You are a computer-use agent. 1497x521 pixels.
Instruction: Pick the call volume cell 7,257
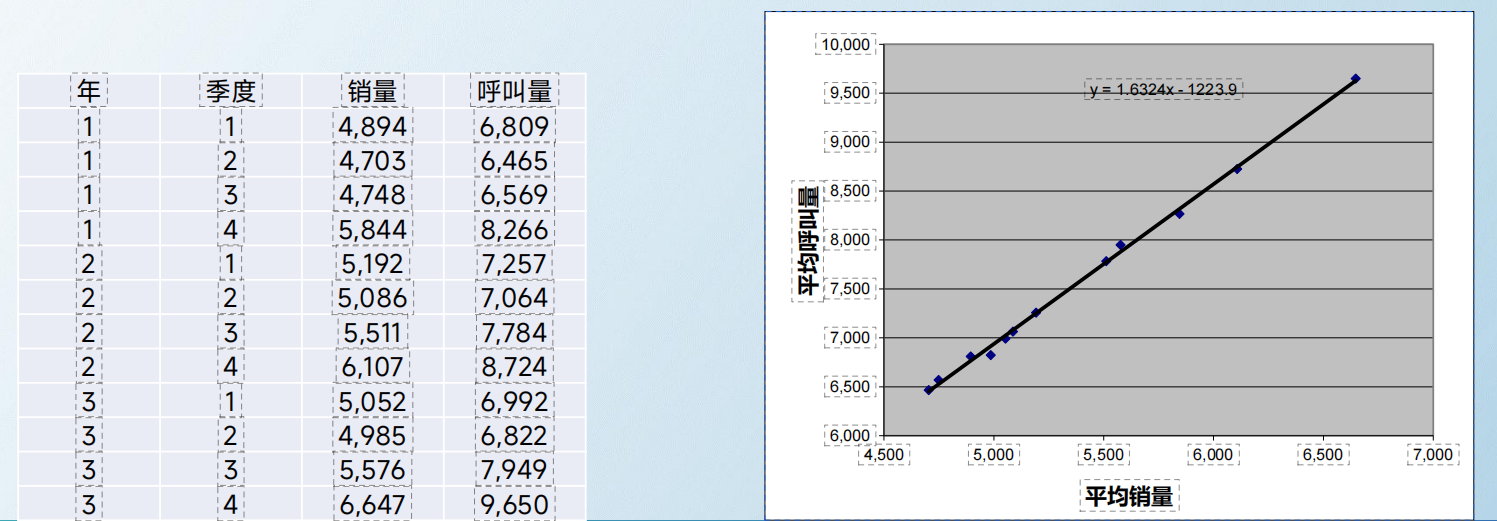pyautogui.click(x=515, y=264)
